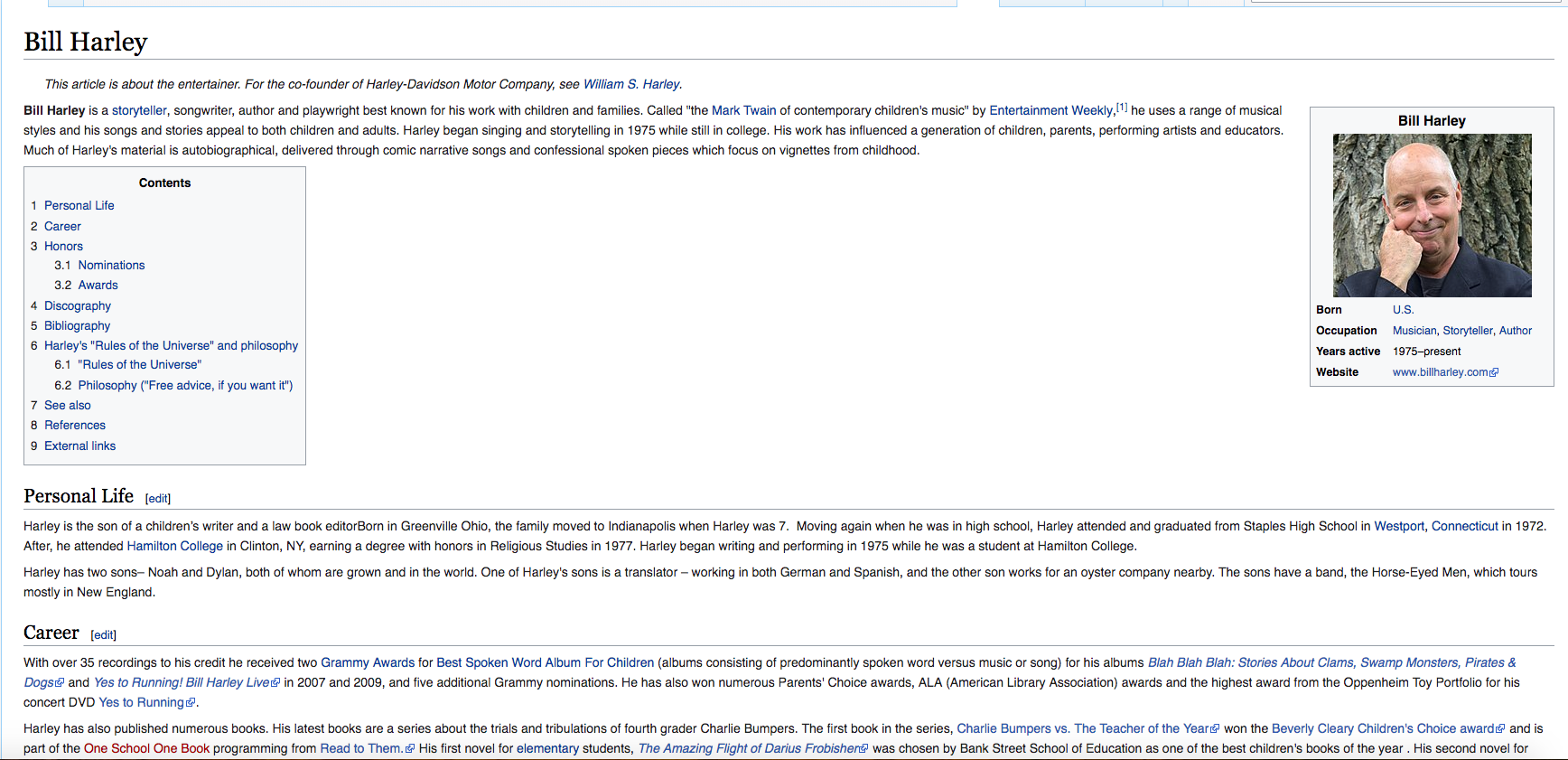The width and height of the screenshot is (1568, 760).
Task: Open Yes to Running! Bill Harley Live link
Action: point(182,682)
